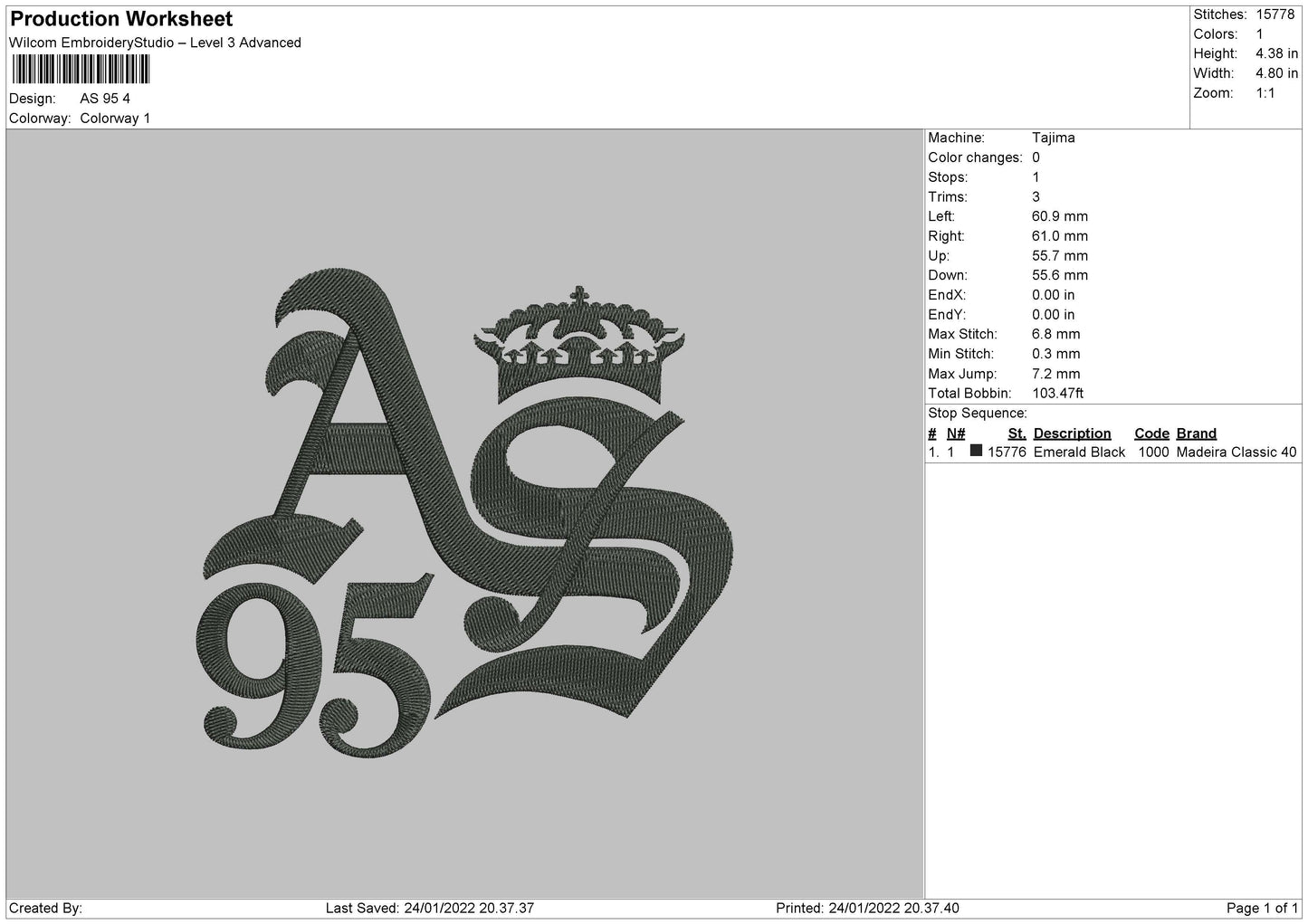Click the Machine value Tajima
Viewport: 1308px width, 924px height.
pyautogui.click(x=1054, y=138)
